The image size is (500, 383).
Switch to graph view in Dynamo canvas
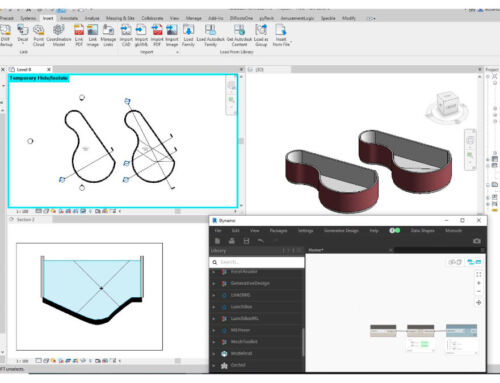click(x=474, y=262)
